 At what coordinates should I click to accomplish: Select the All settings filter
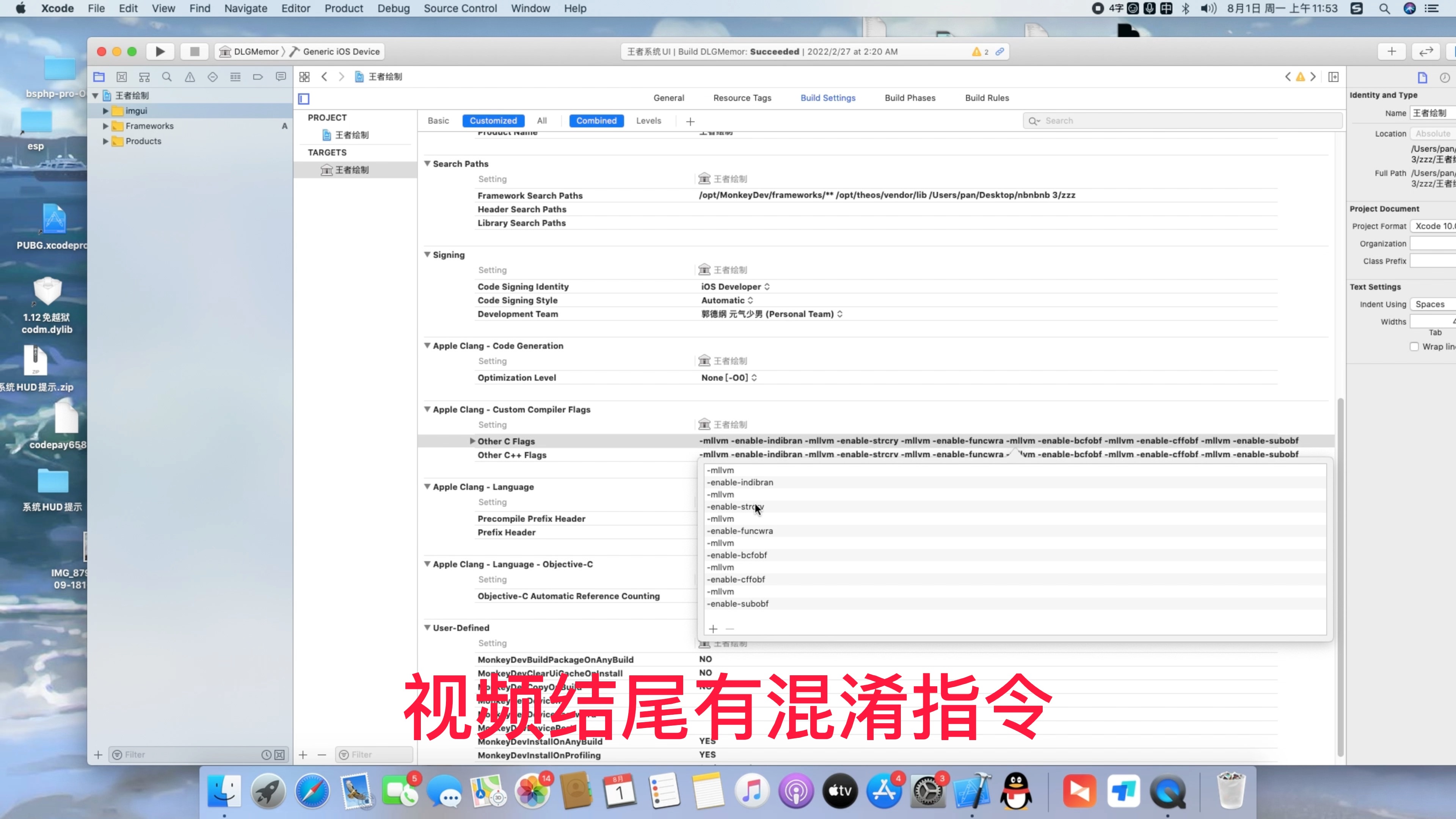point(541,121)
